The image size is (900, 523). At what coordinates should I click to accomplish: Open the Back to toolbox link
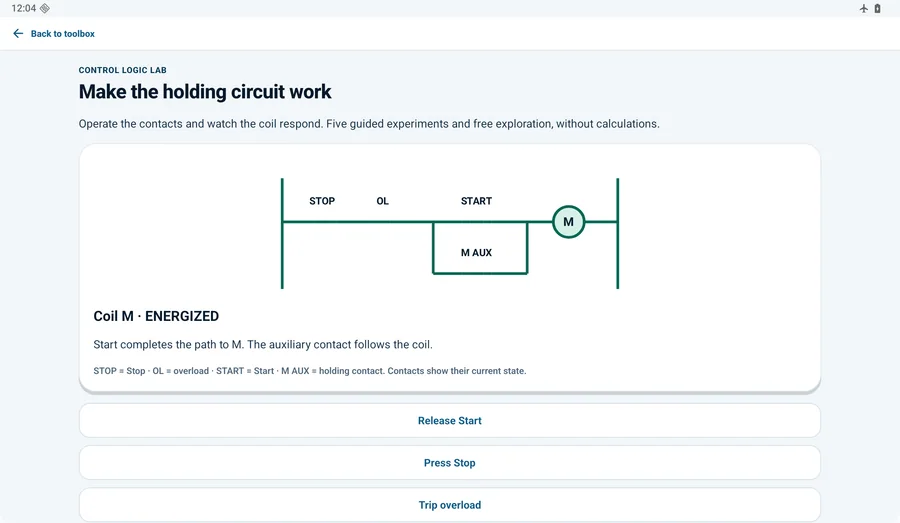[x=63, y=34]
